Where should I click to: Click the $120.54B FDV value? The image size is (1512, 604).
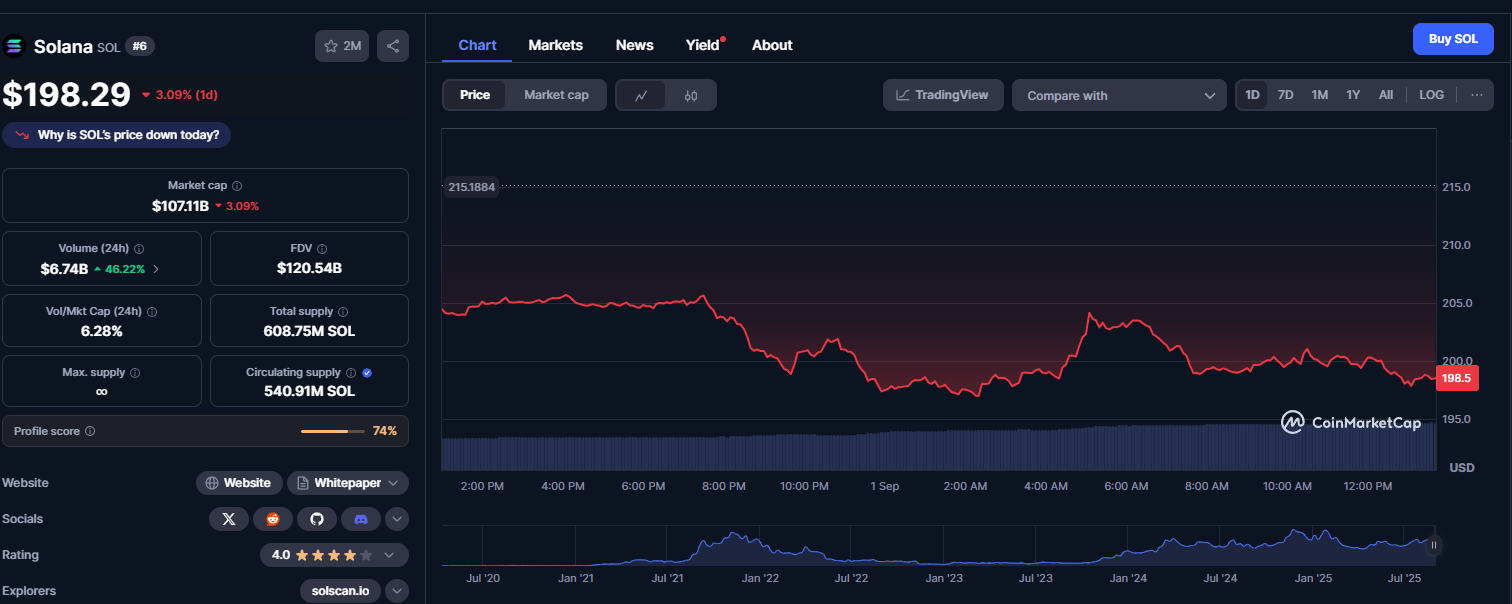tap(309, 268)
